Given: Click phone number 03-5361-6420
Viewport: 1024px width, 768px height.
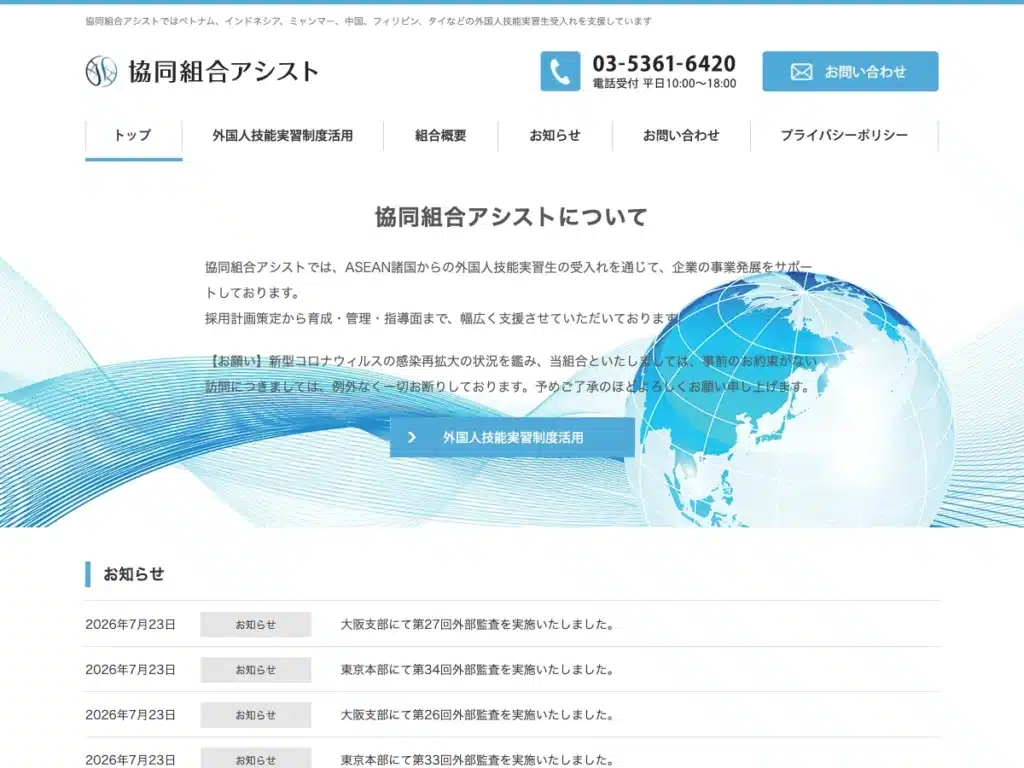Looking at the screenshot, I should coord(664,64).
